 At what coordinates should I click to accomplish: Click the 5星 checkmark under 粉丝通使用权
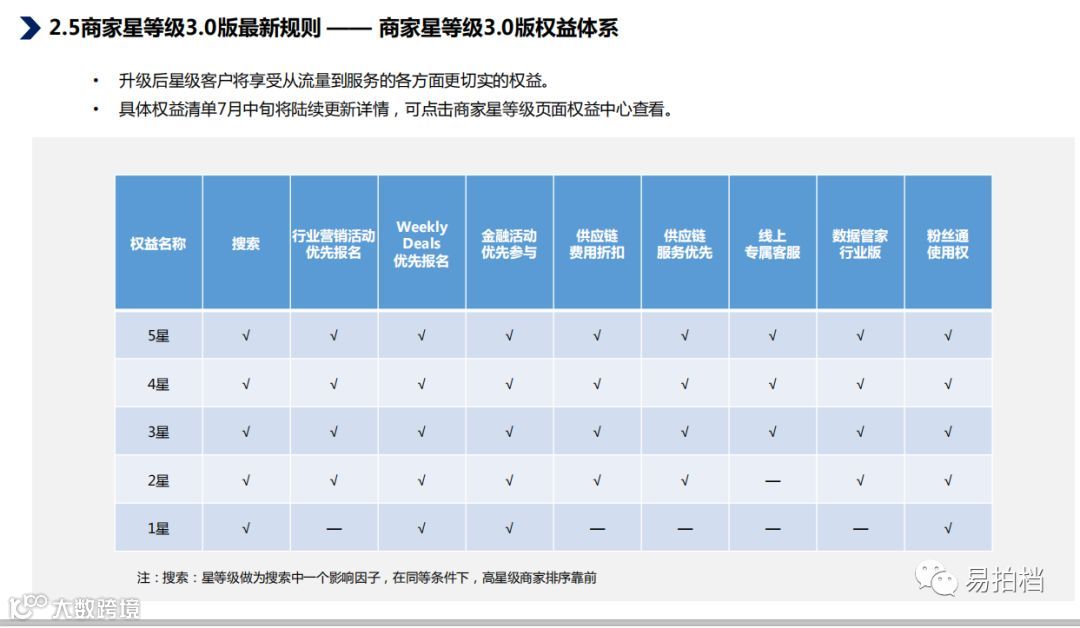948,335
